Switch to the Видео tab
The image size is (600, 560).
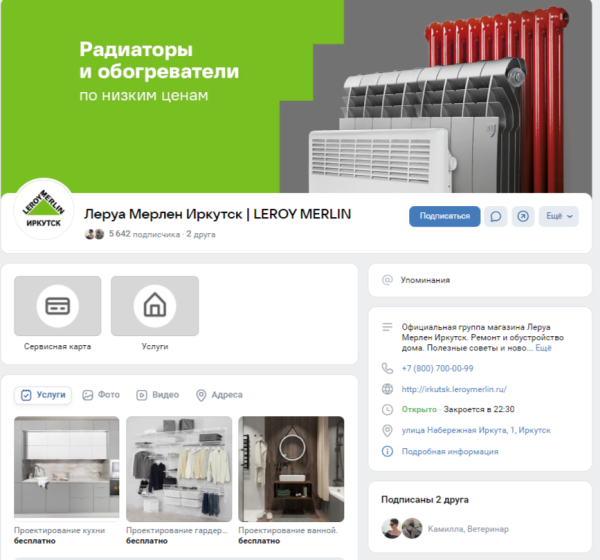158,395
